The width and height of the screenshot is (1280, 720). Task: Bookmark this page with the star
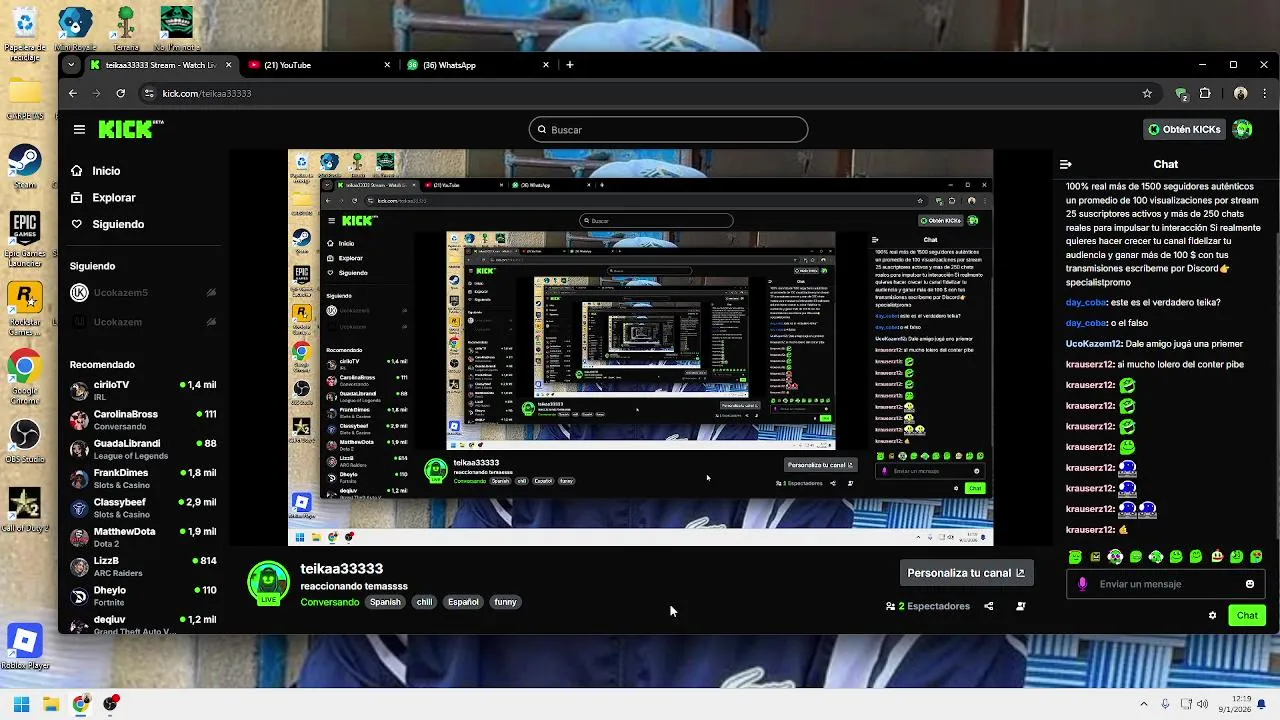pos(1147,93)
